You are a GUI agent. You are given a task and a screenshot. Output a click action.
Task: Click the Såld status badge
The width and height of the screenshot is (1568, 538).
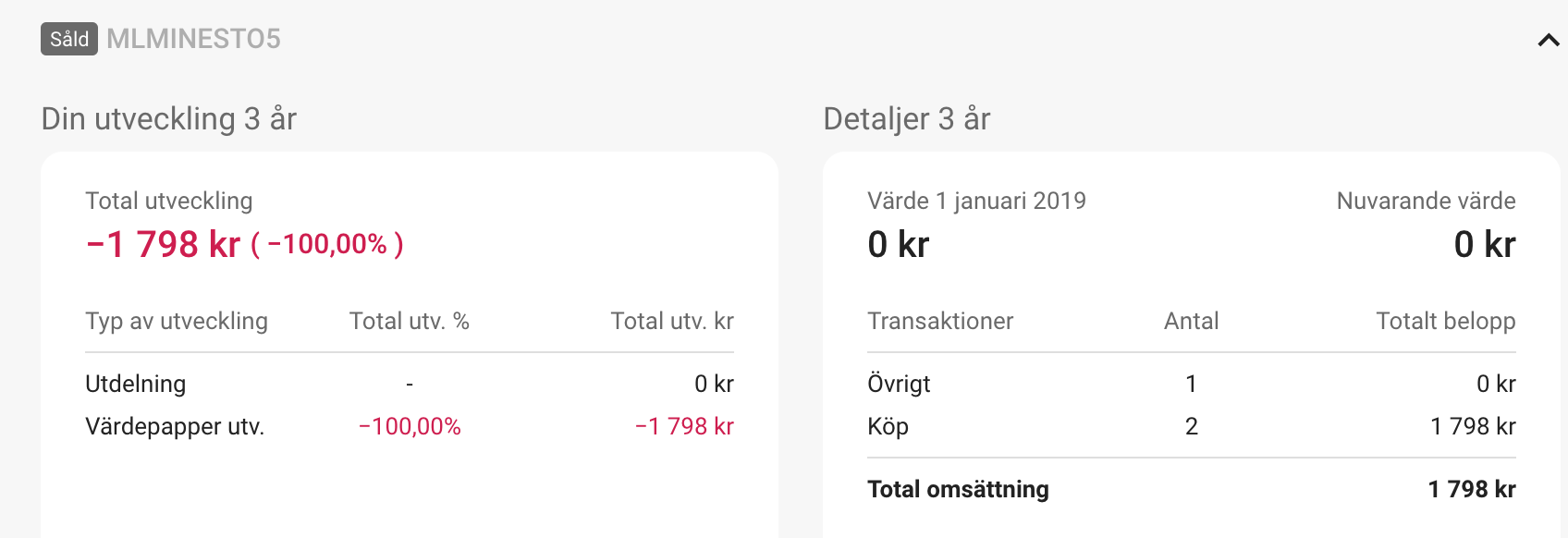pos(69,39)
